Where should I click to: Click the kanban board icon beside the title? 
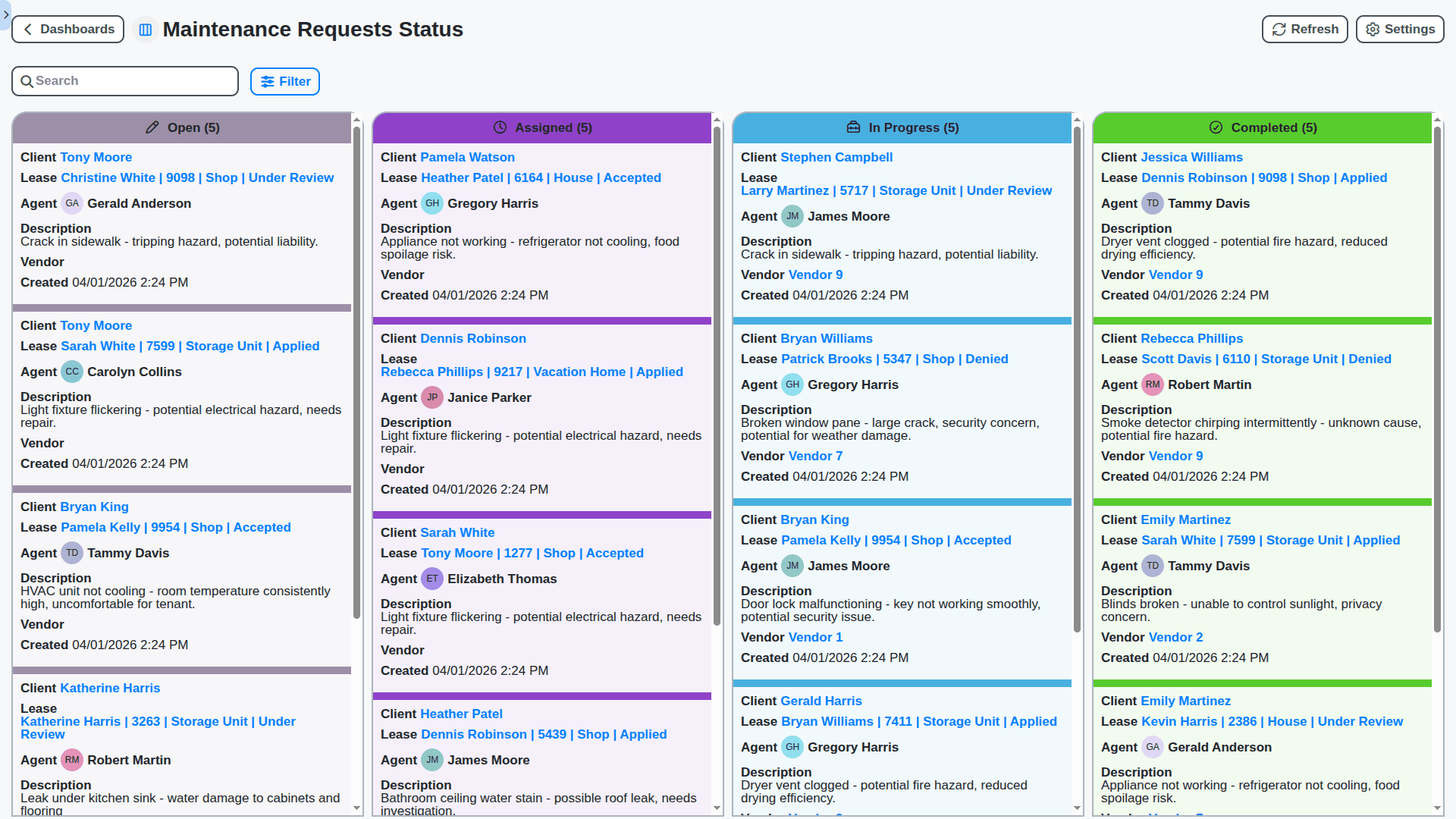[145, 29]
